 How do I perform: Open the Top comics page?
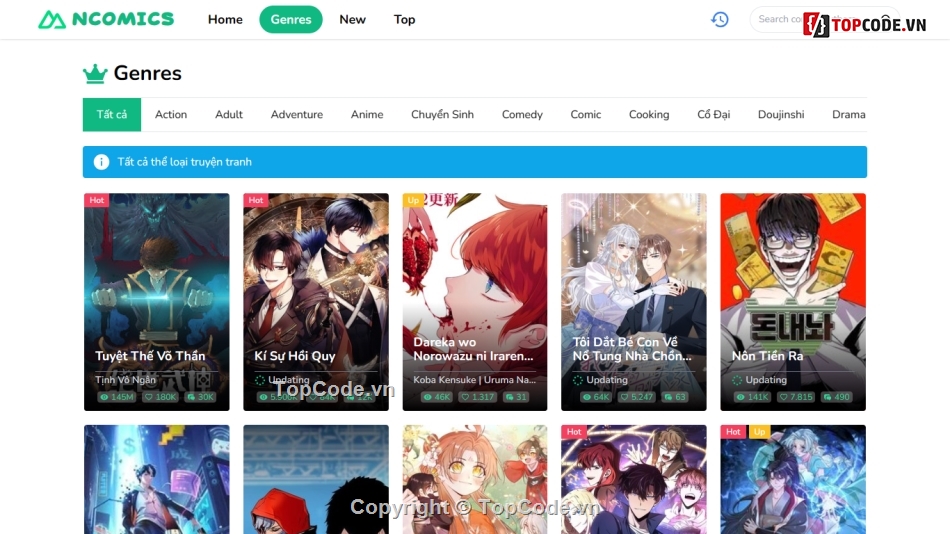tap(405, 19)
